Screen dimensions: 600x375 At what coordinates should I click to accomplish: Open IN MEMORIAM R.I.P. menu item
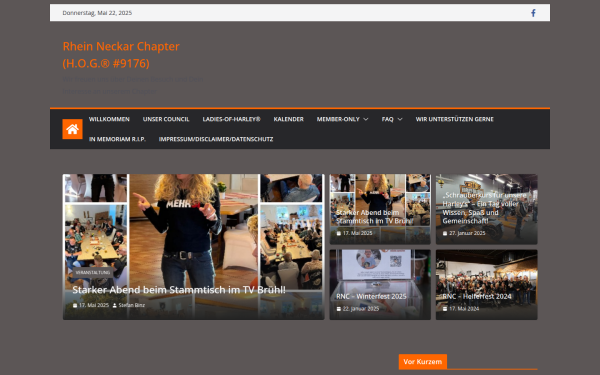click(117, 139)
